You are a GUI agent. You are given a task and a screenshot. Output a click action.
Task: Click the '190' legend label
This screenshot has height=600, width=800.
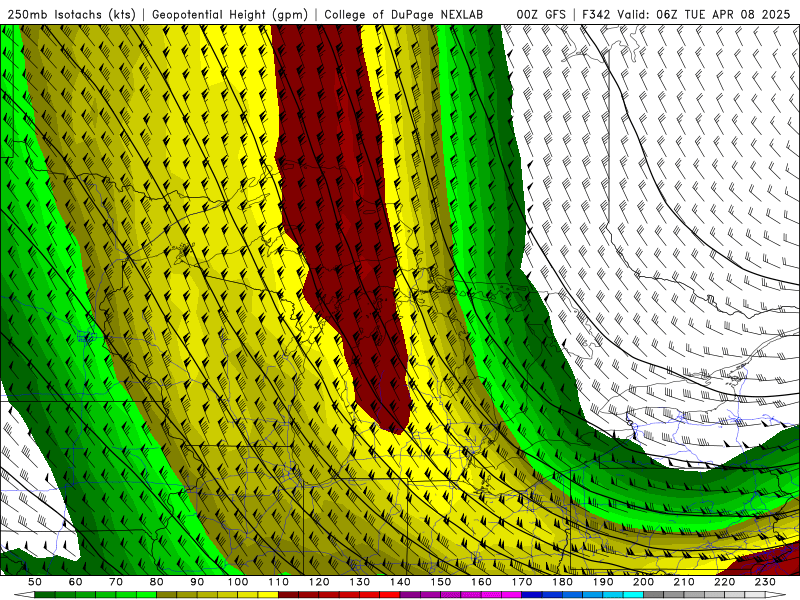pyautogui.click(x=603, y=582)
